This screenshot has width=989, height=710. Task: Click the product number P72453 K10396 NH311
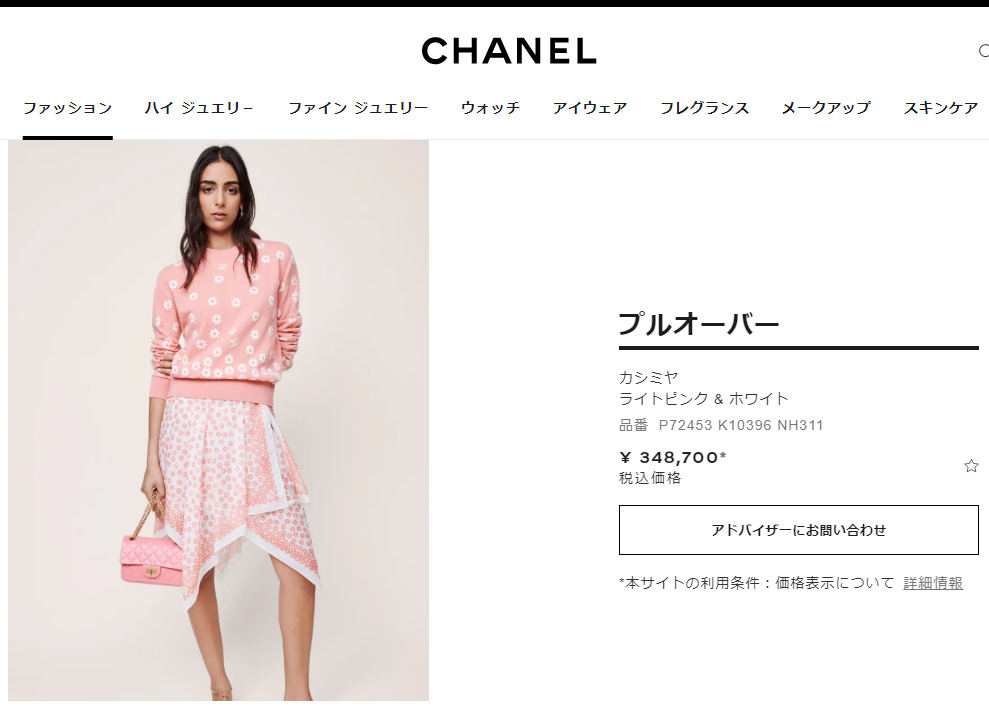coord(741,426)
